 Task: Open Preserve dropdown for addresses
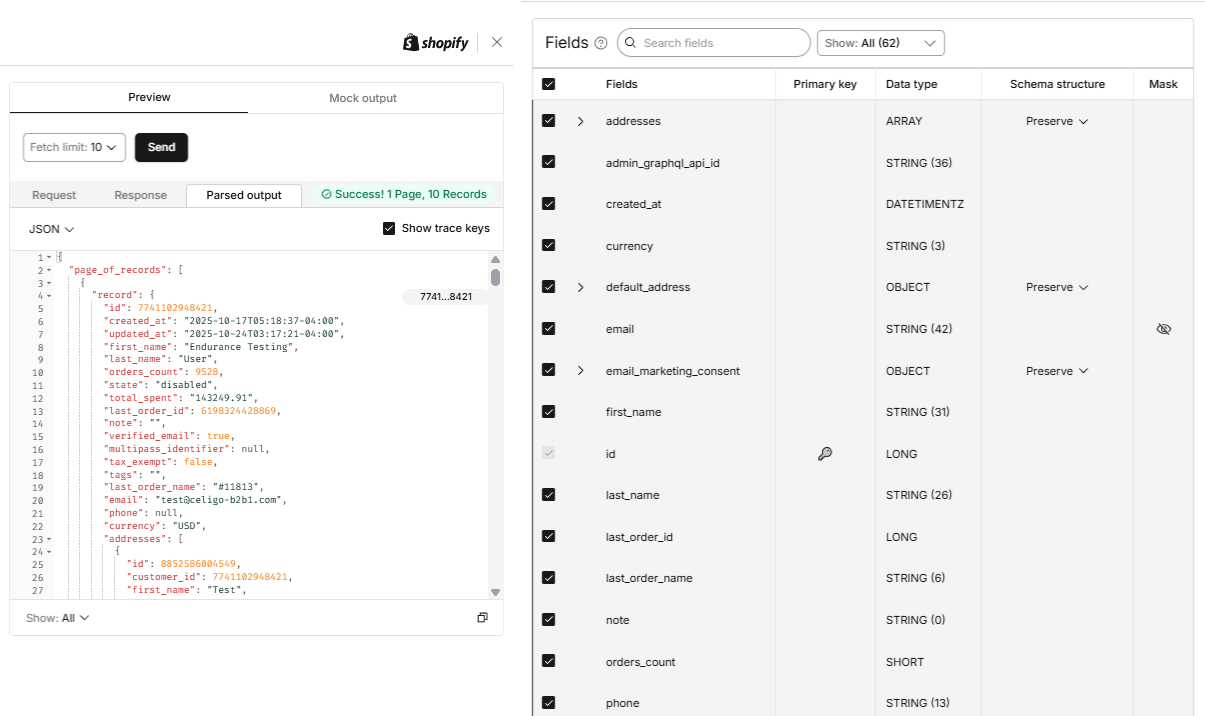pos(1057,121)
